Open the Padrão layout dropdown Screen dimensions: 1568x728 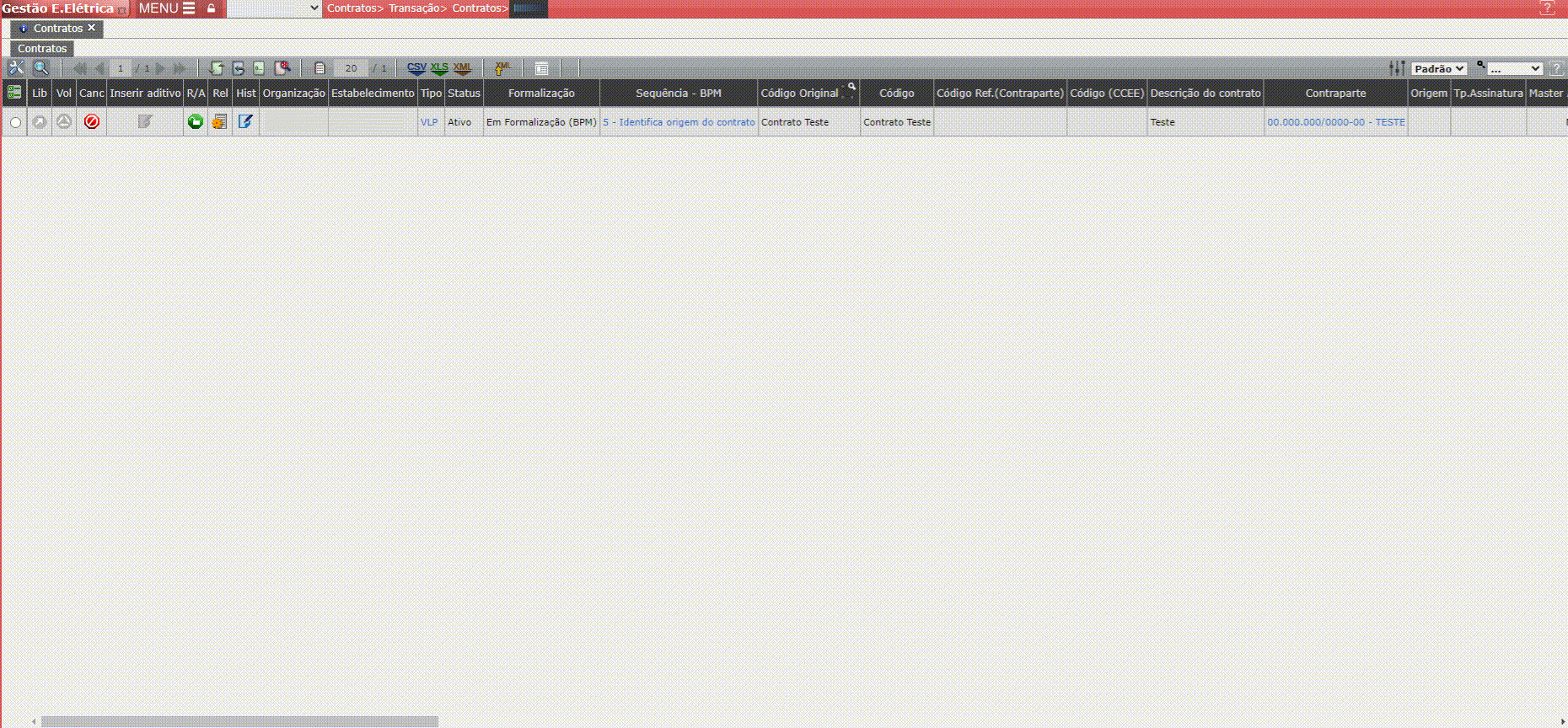pos(1439,69)
